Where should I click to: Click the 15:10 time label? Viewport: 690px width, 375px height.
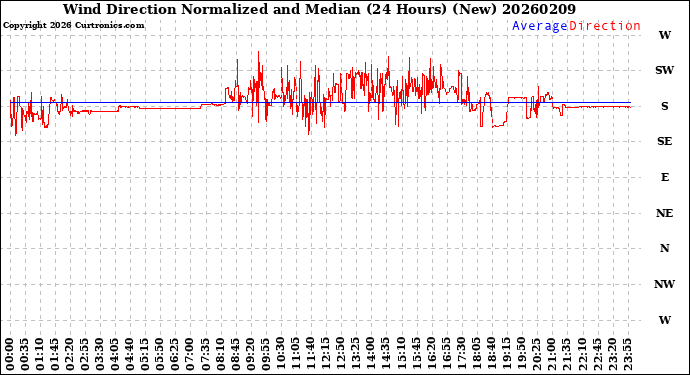pos(401,354)
